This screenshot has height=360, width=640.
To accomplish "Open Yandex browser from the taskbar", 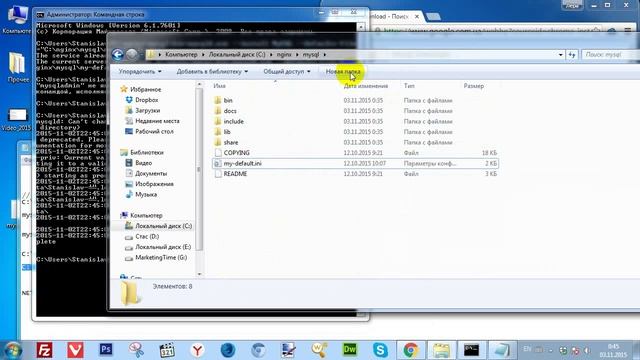I will click(197, 350).
